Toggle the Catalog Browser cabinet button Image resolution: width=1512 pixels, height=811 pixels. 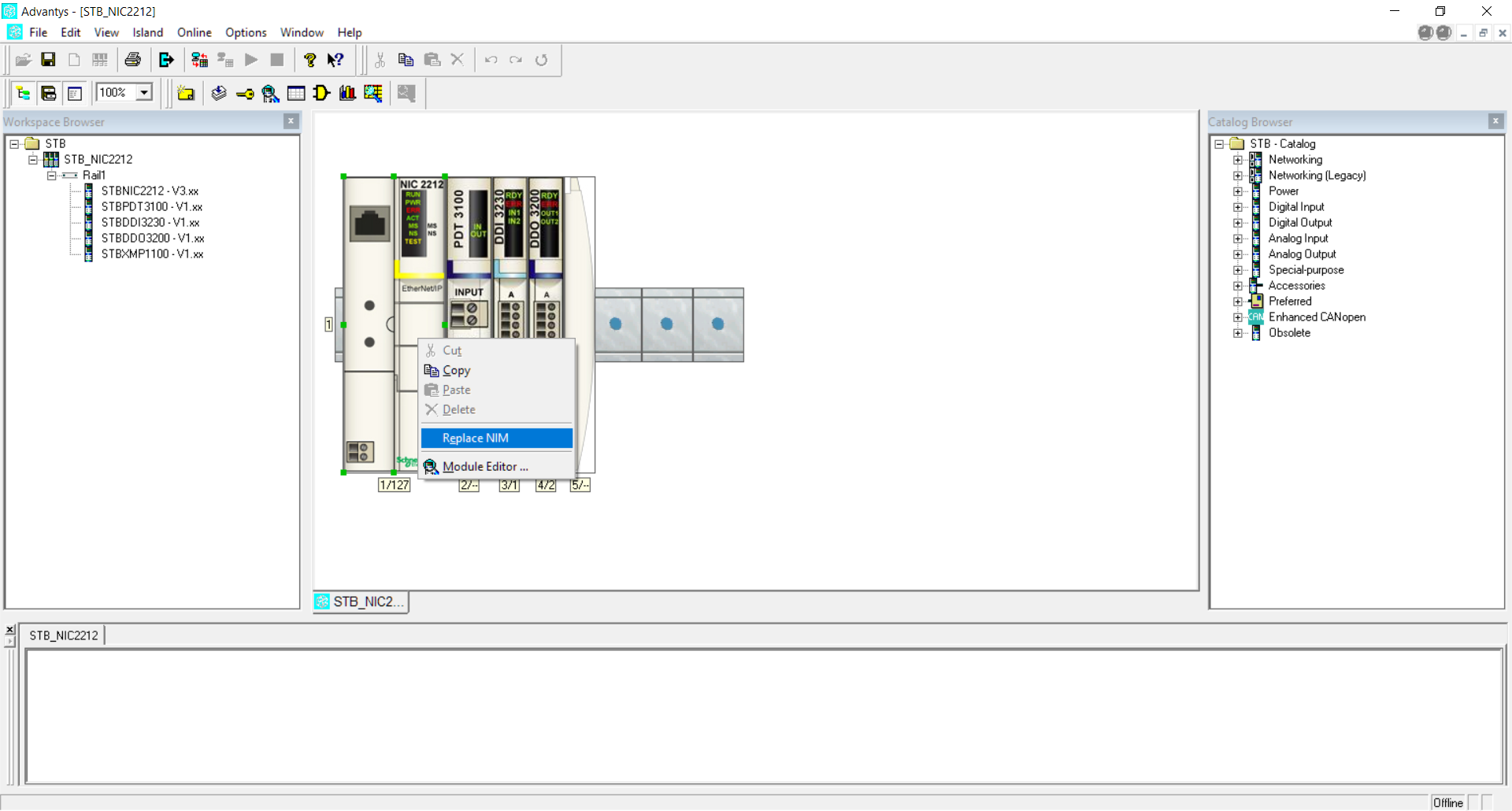click(x=49, y=93)
